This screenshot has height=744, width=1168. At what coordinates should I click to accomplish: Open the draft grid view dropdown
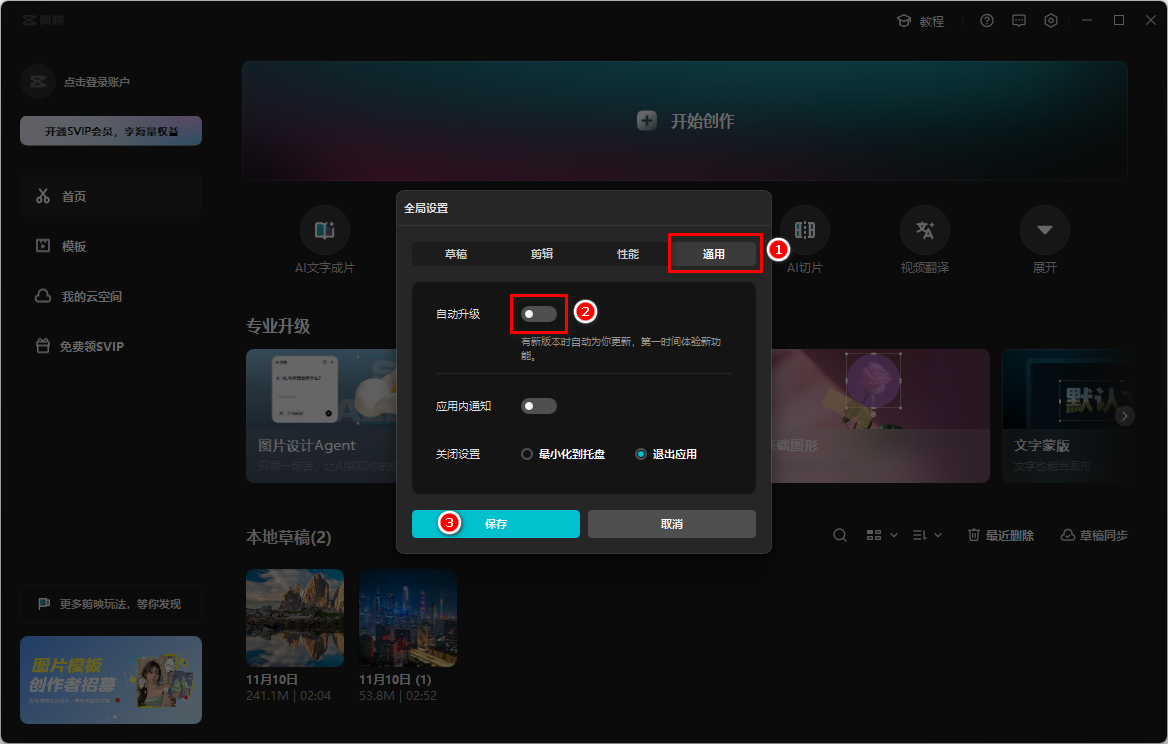pos(881,535)
